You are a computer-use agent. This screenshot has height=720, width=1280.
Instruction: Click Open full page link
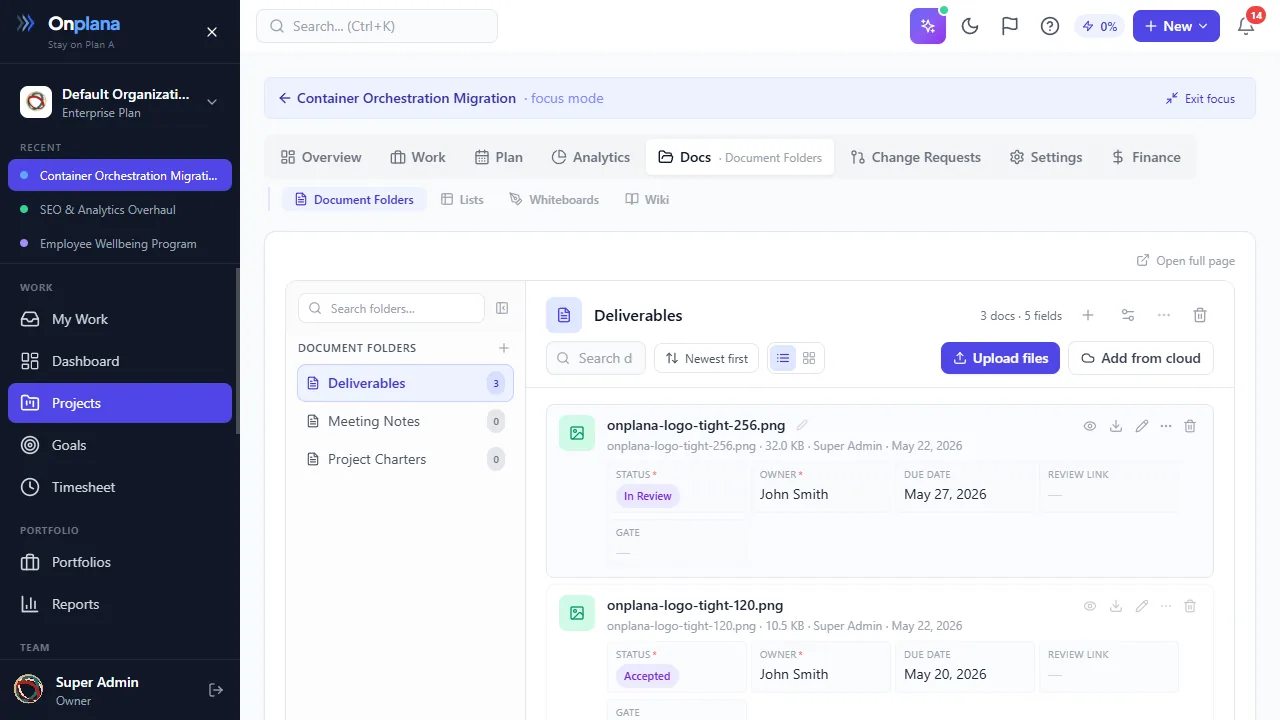(1186, 261)
